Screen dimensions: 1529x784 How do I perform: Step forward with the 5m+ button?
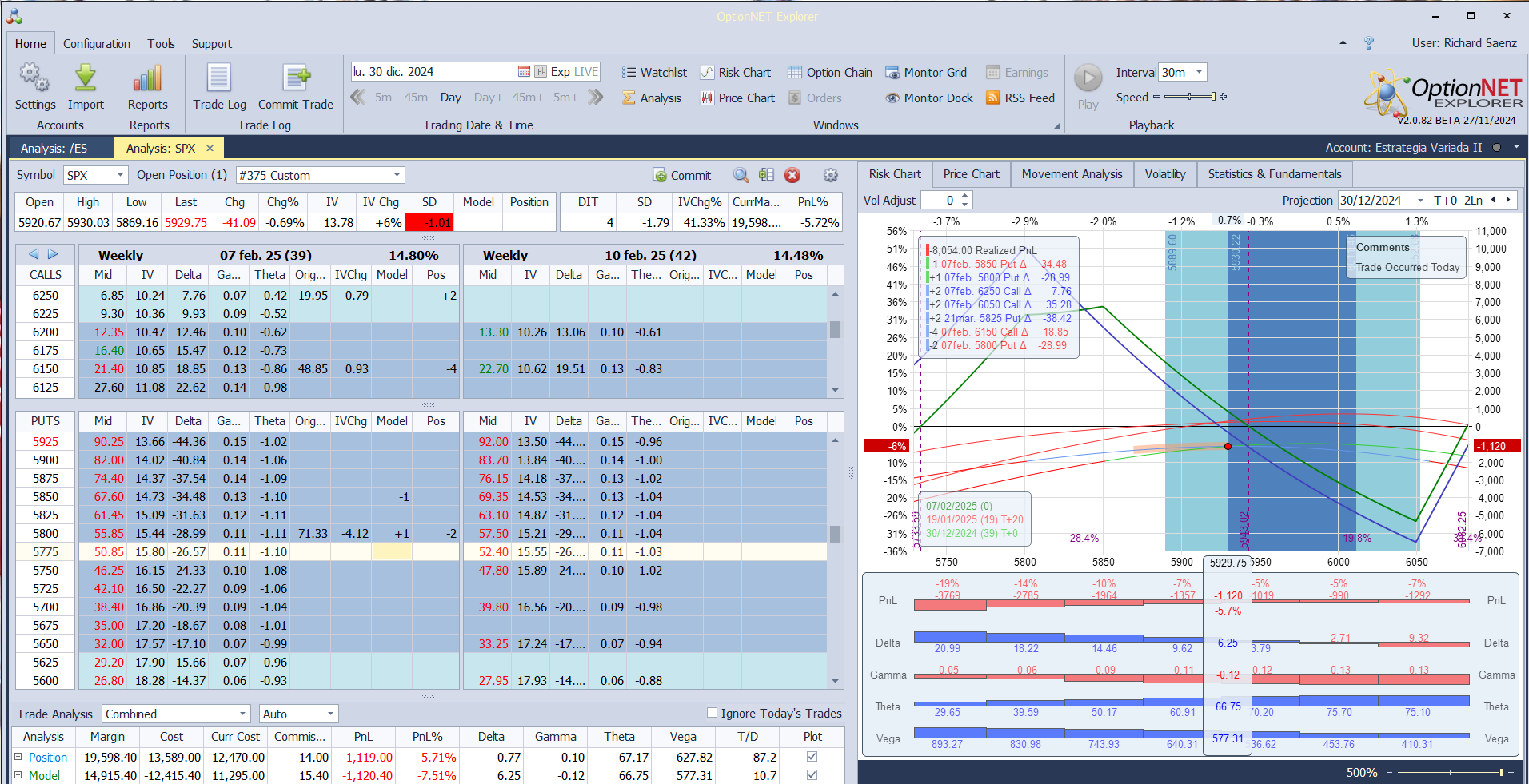(565, 98)
